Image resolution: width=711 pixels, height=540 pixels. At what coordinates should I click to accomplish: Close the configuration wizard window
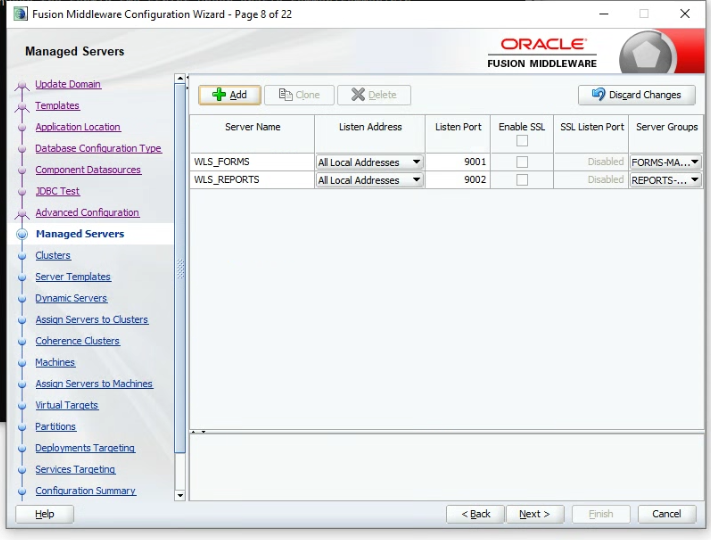pyautogui.click(x=685, y=14)
